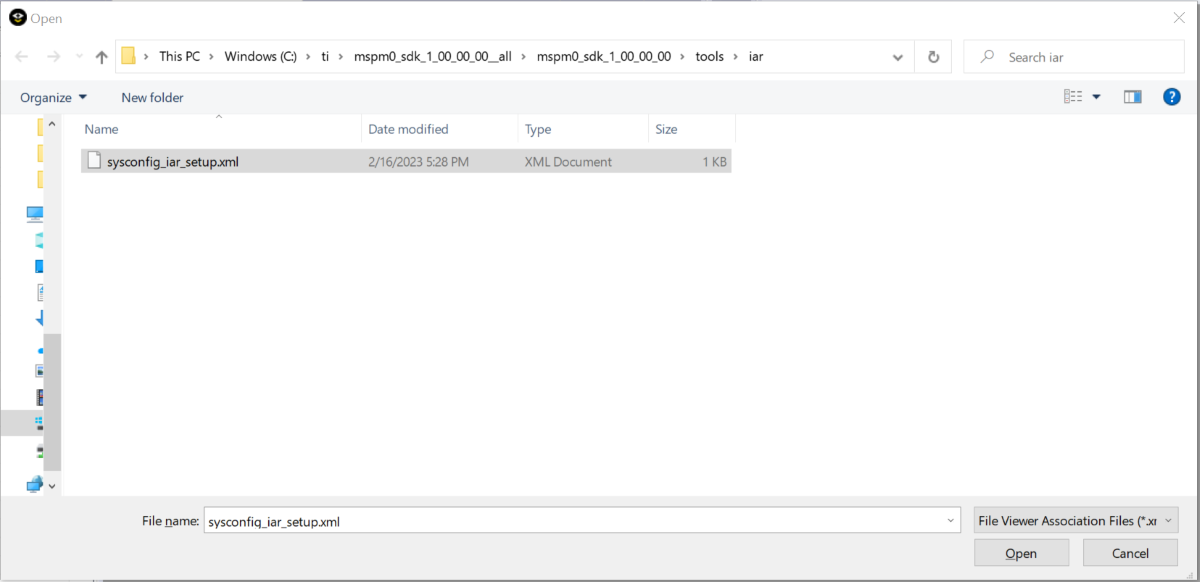Open the File name history dropdown
Image resolution: width=1200 pixels, height=582 pixels.
950,521
